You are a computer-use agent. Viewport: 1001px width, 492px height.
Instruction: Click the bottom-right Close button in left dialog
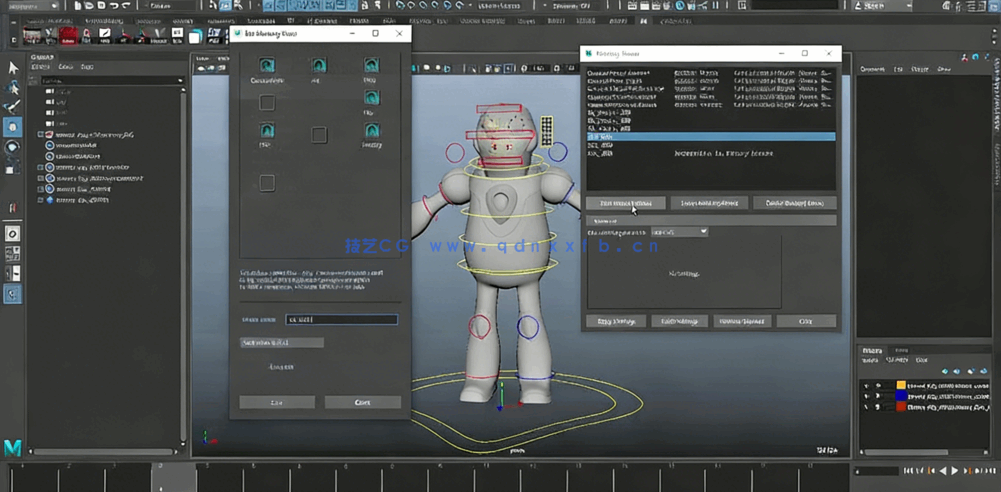[x=362, y=402]
